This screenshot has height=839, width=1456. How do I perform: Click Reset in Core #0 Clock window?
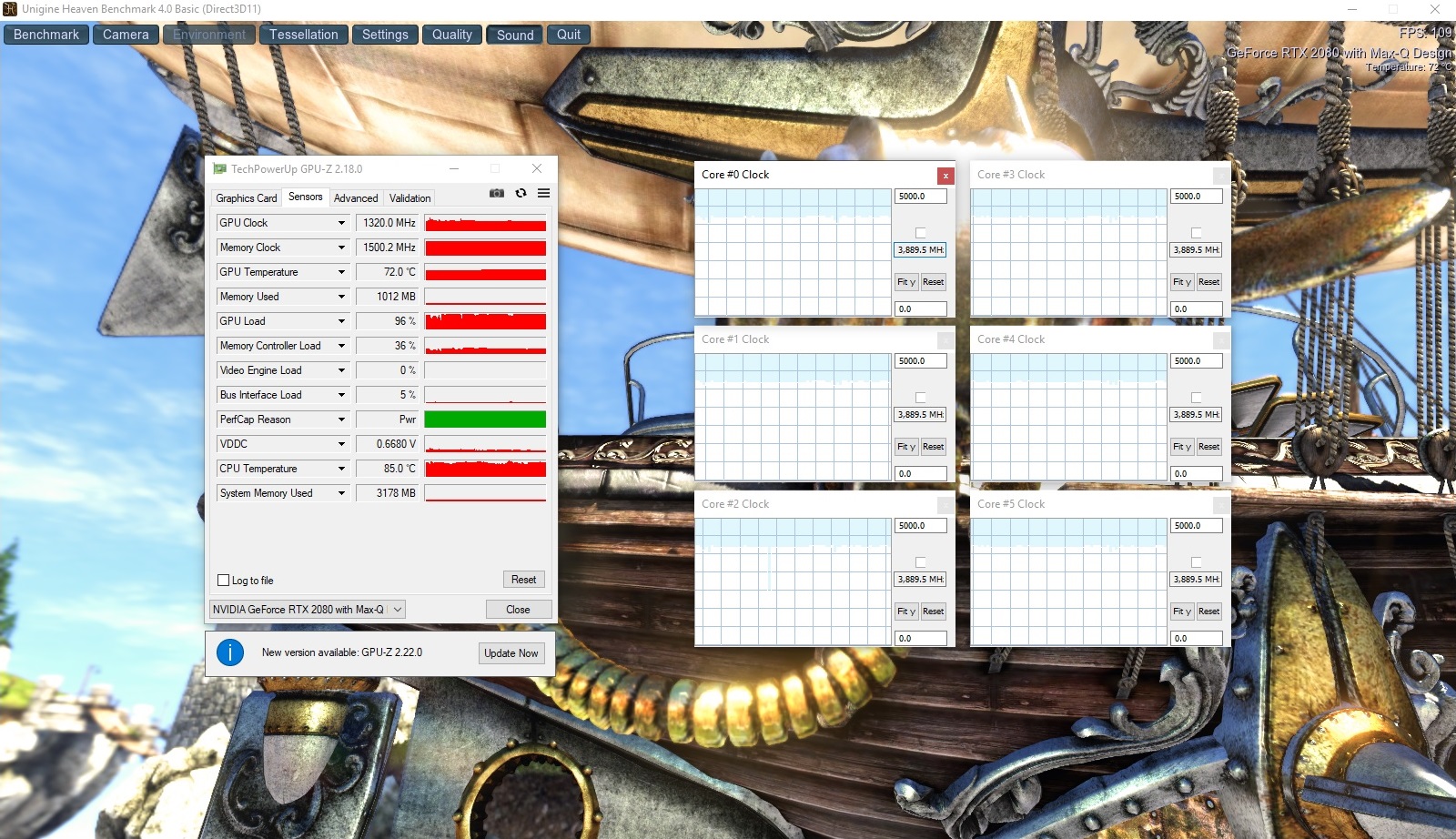click(933, 282)
